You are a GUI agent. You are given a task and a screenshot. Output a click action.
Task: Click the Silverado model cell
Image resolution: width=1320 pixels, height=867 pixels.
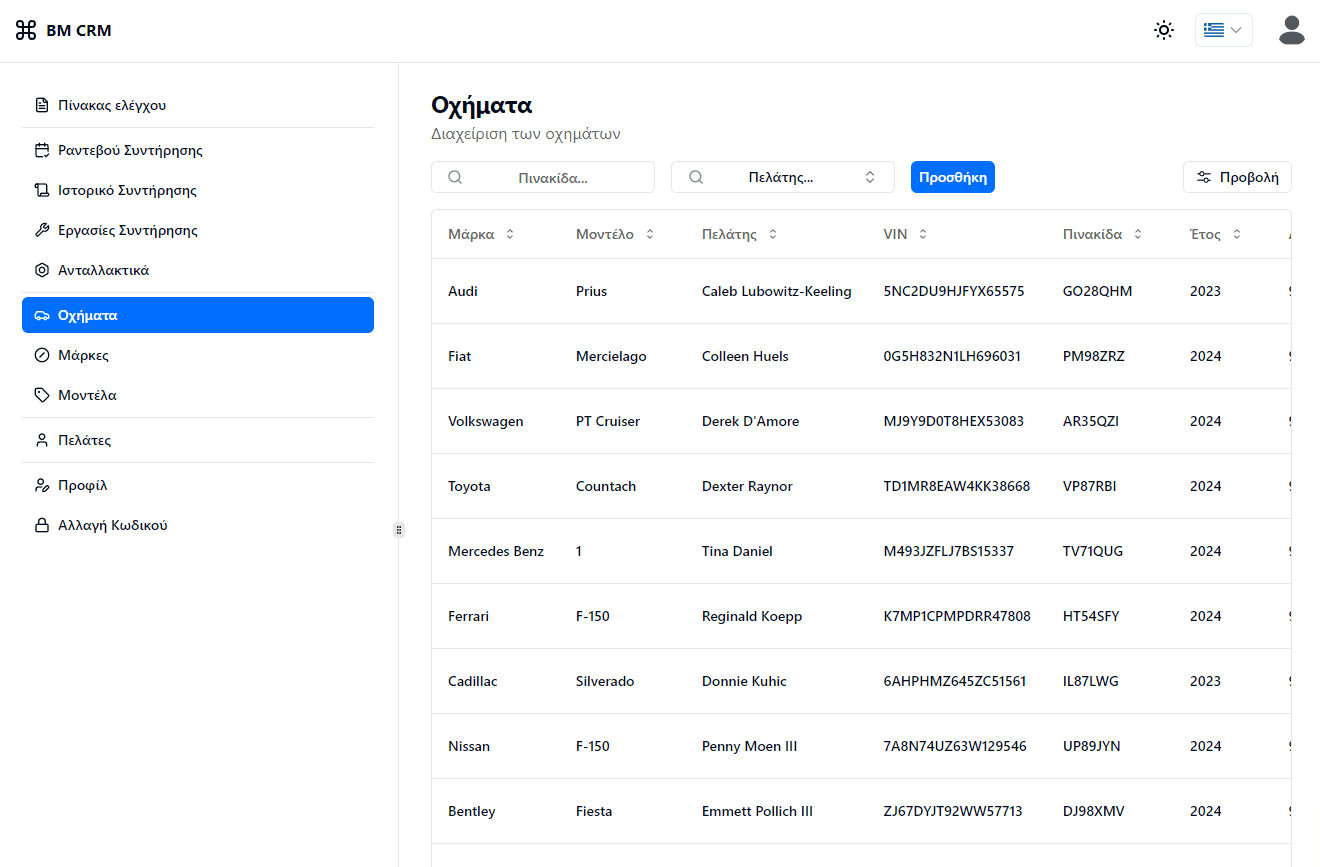[605, 681]
